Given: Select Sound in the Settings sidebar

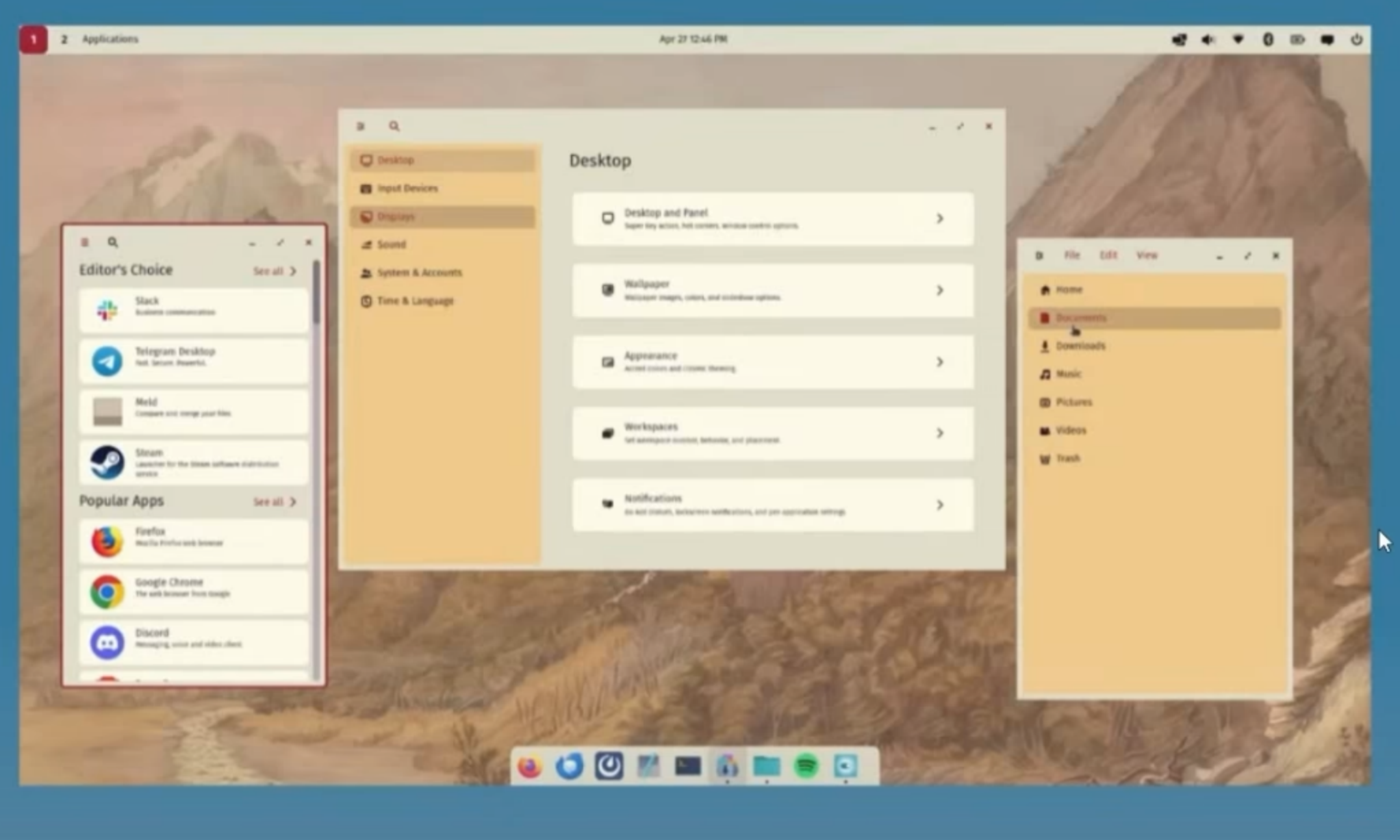Looking at the screenshot, I should pyautogui.click(x=392, y=244).
